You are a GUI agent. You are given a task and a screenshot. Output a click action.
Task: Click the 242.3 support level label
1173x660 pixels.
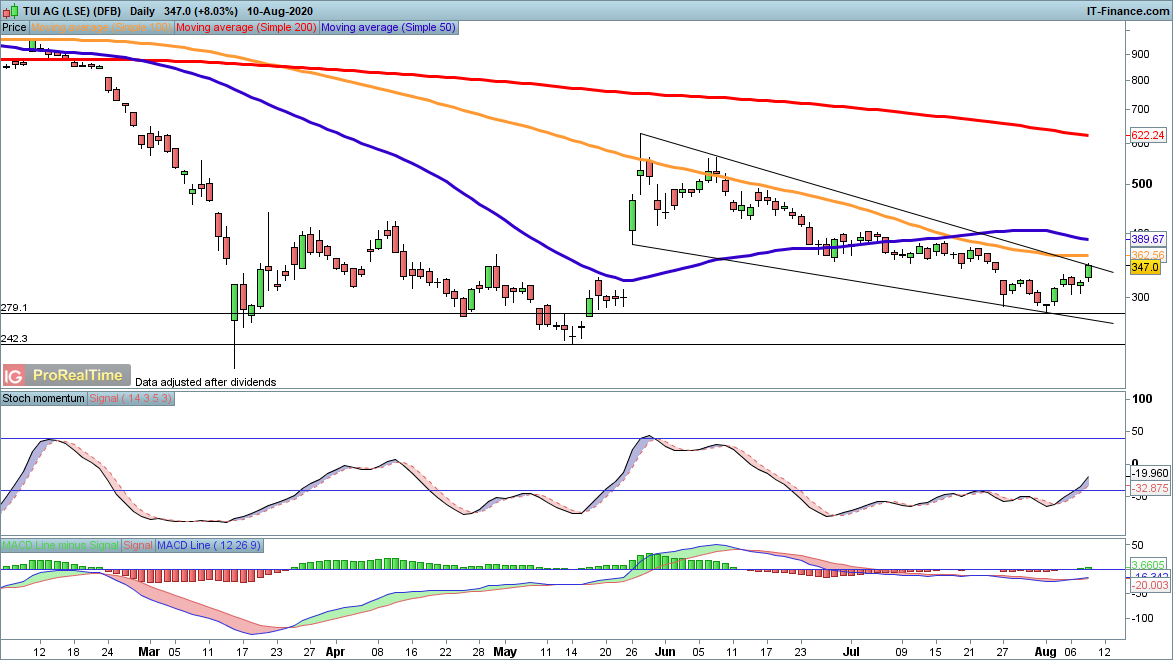tap(14, 339)
